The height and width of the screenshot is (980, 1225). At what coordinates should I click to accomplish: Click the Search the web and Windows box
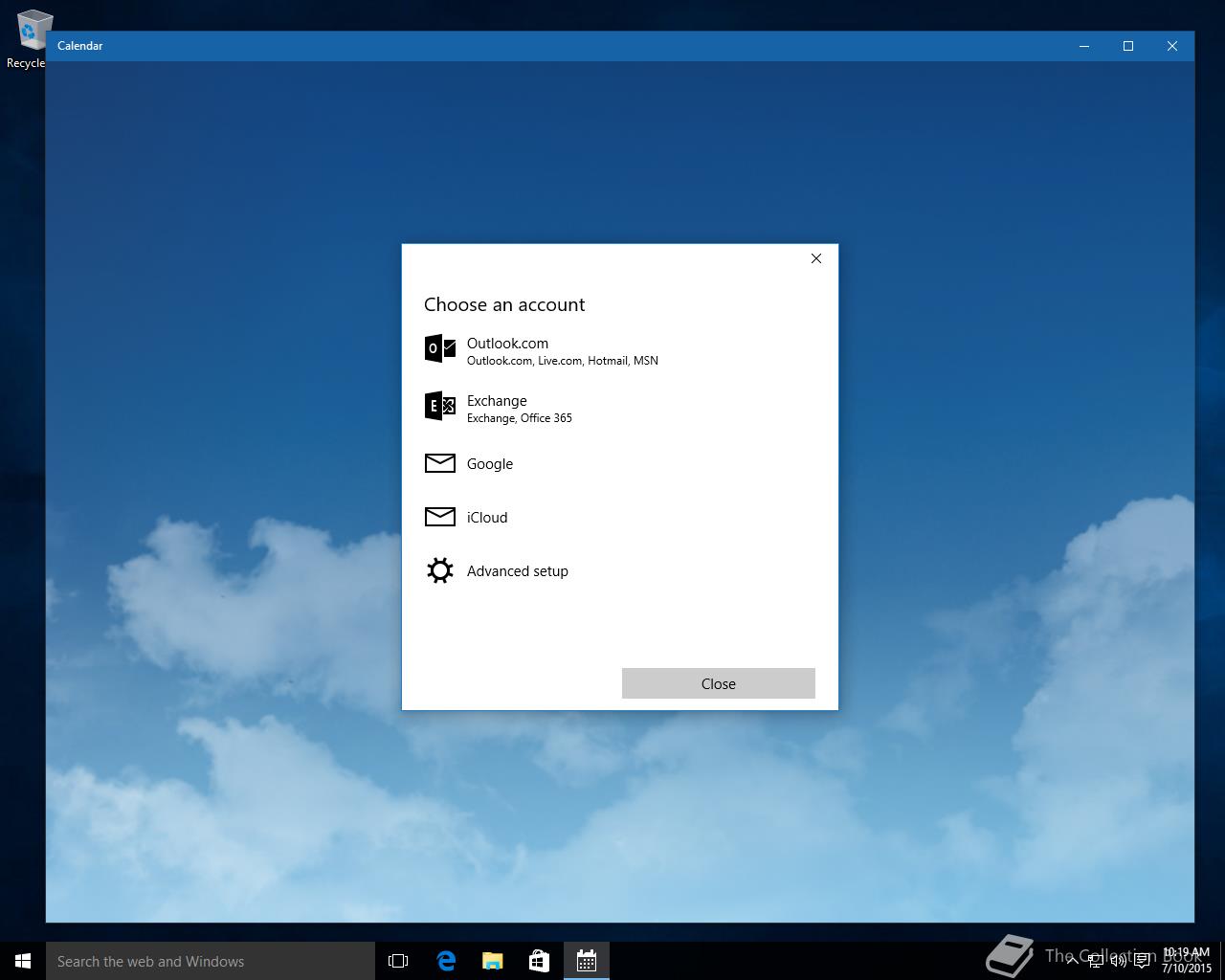coord(211,961)
